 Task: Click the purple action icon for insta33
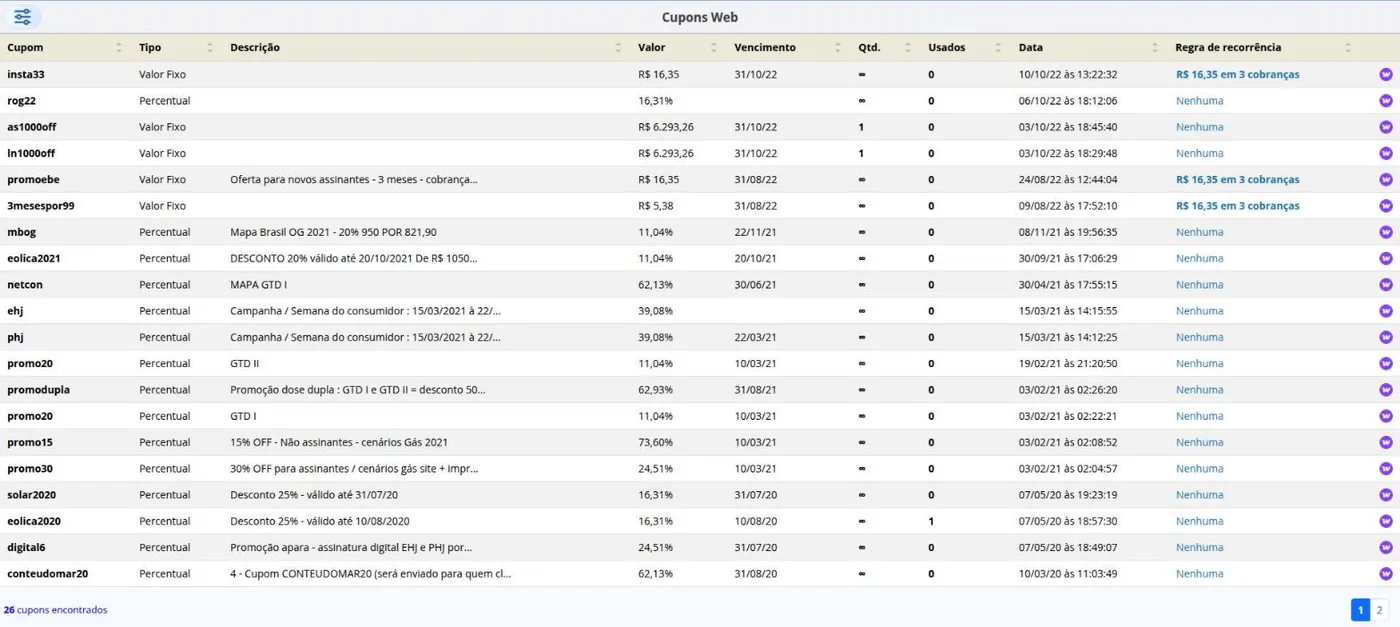pos(1386,74)
